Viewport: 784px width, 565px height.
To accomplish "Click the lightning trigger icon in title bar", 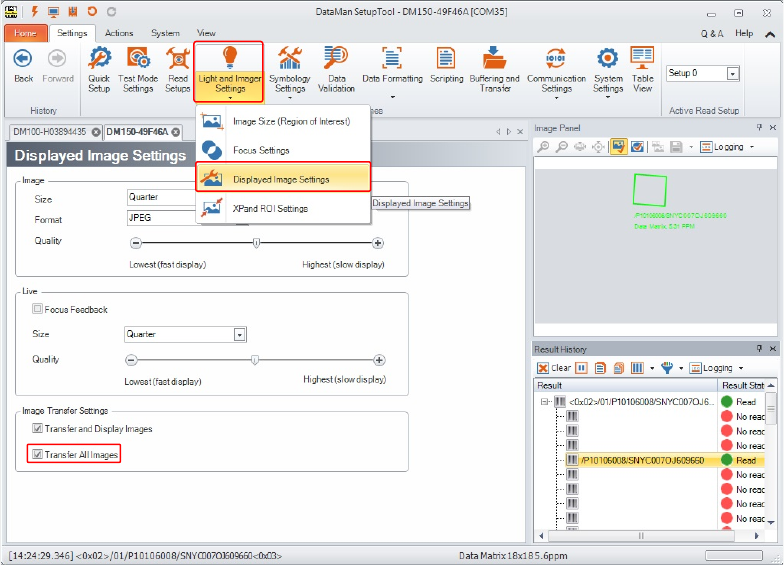I will click(34, 12).
